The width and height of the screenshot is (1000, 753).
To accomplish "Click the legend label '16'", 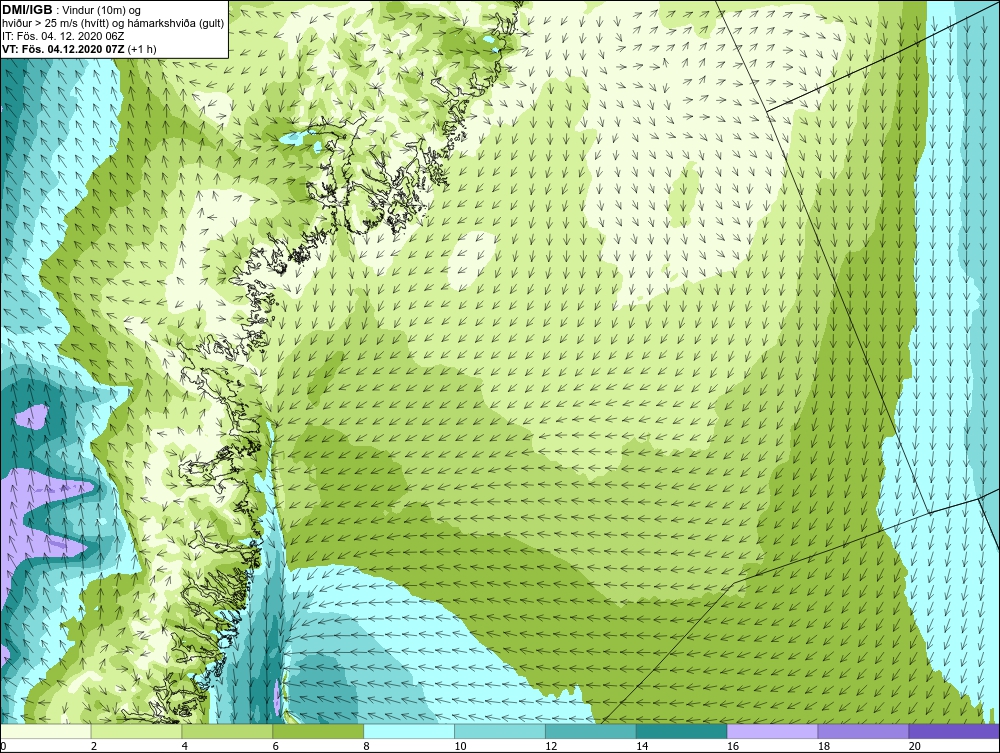I will click(x=733, y=746).
